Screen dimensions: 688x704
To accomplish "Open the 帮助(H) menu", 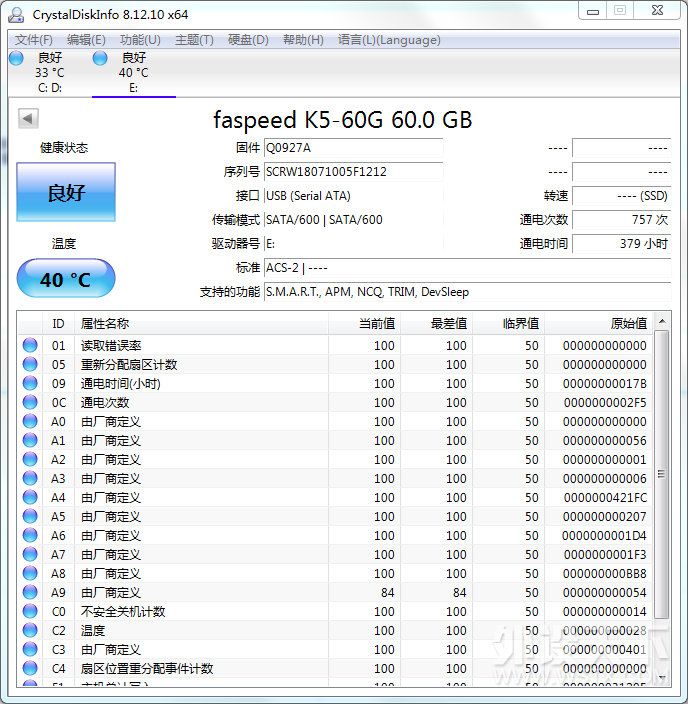I will click(x=303, y=40).
